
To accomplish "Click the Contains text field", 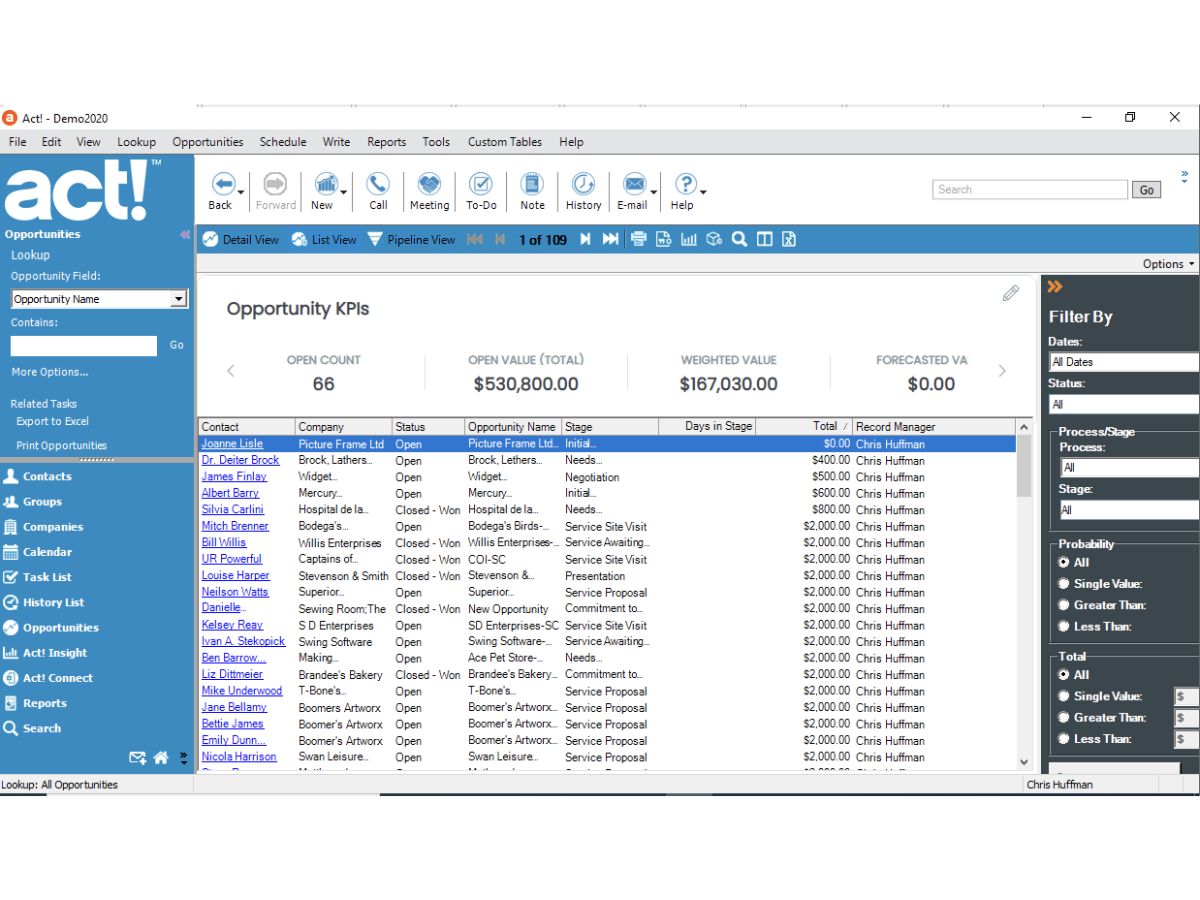I will point(84,345).
